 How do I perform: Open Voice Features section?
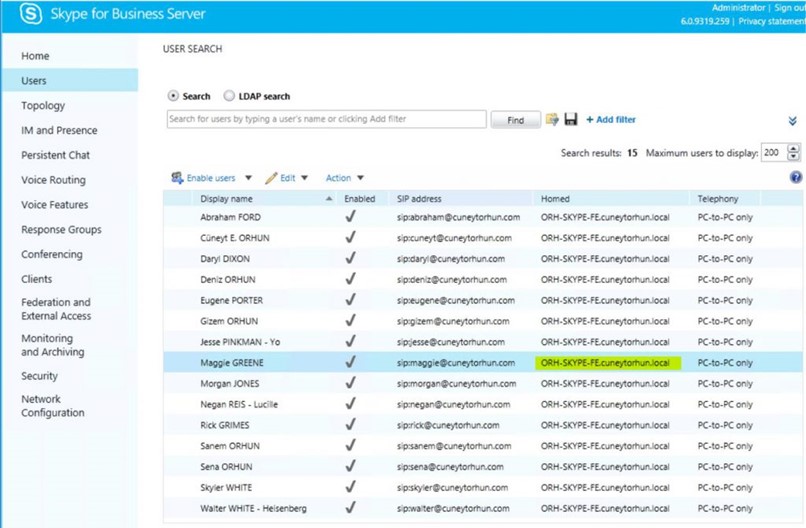point(54,205)
